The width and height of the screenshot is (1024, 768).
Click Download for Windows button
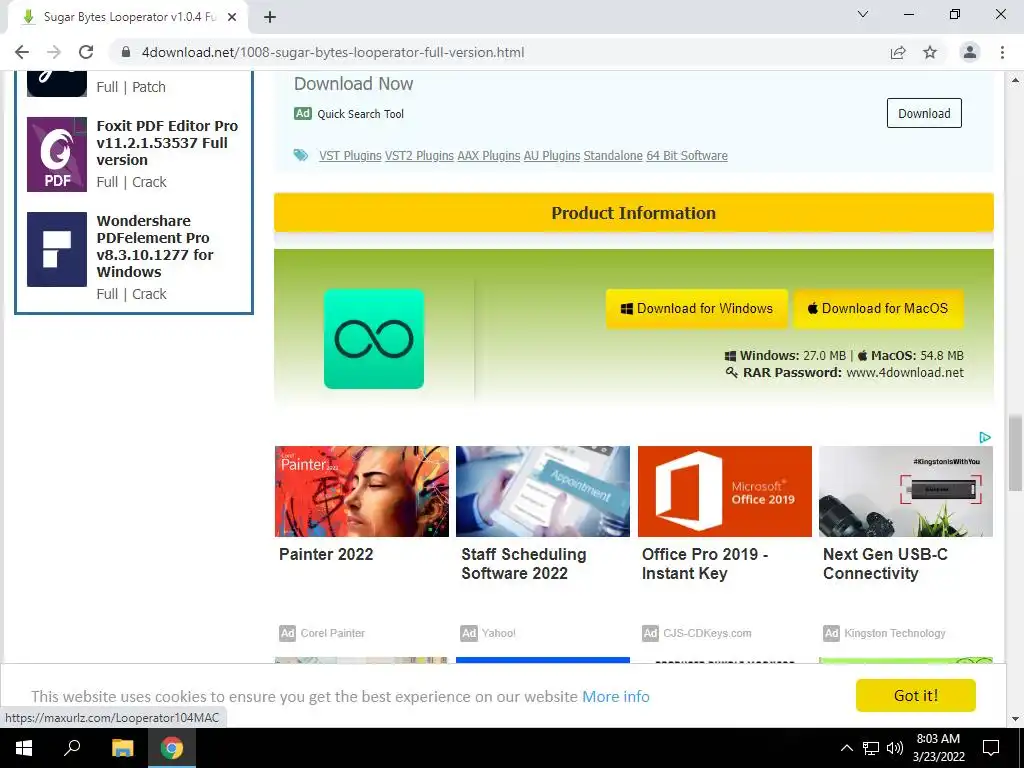tap(697, 308)
